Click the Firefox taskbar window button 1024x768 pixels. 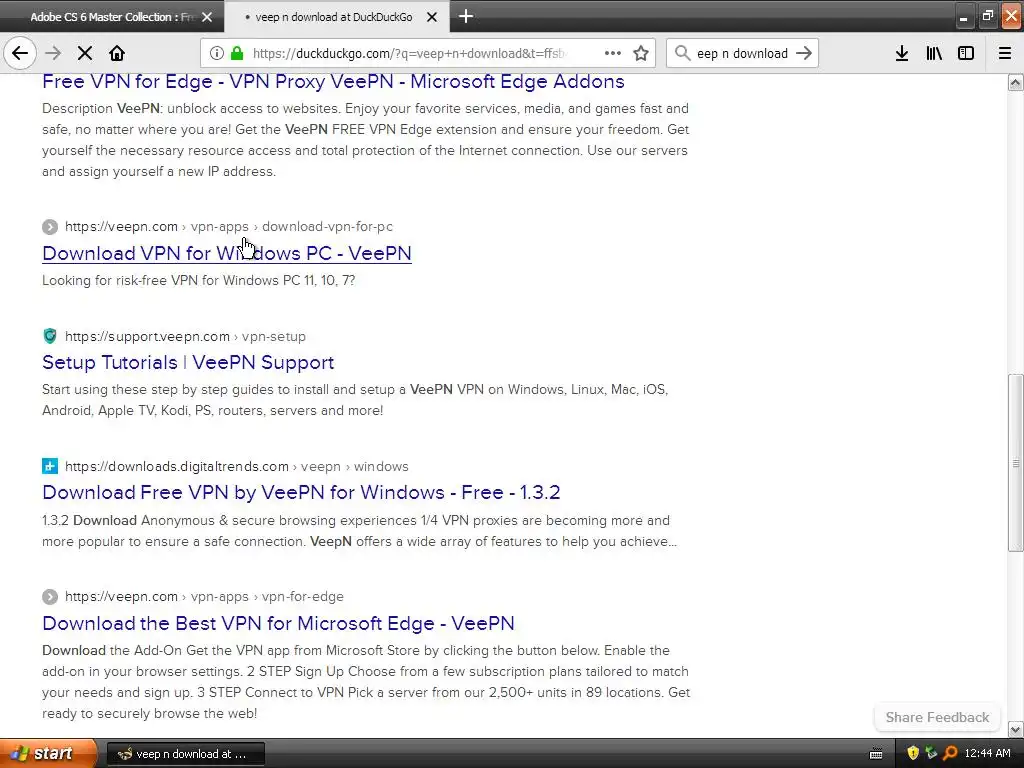pyautogui.click(x=185, y=754)
